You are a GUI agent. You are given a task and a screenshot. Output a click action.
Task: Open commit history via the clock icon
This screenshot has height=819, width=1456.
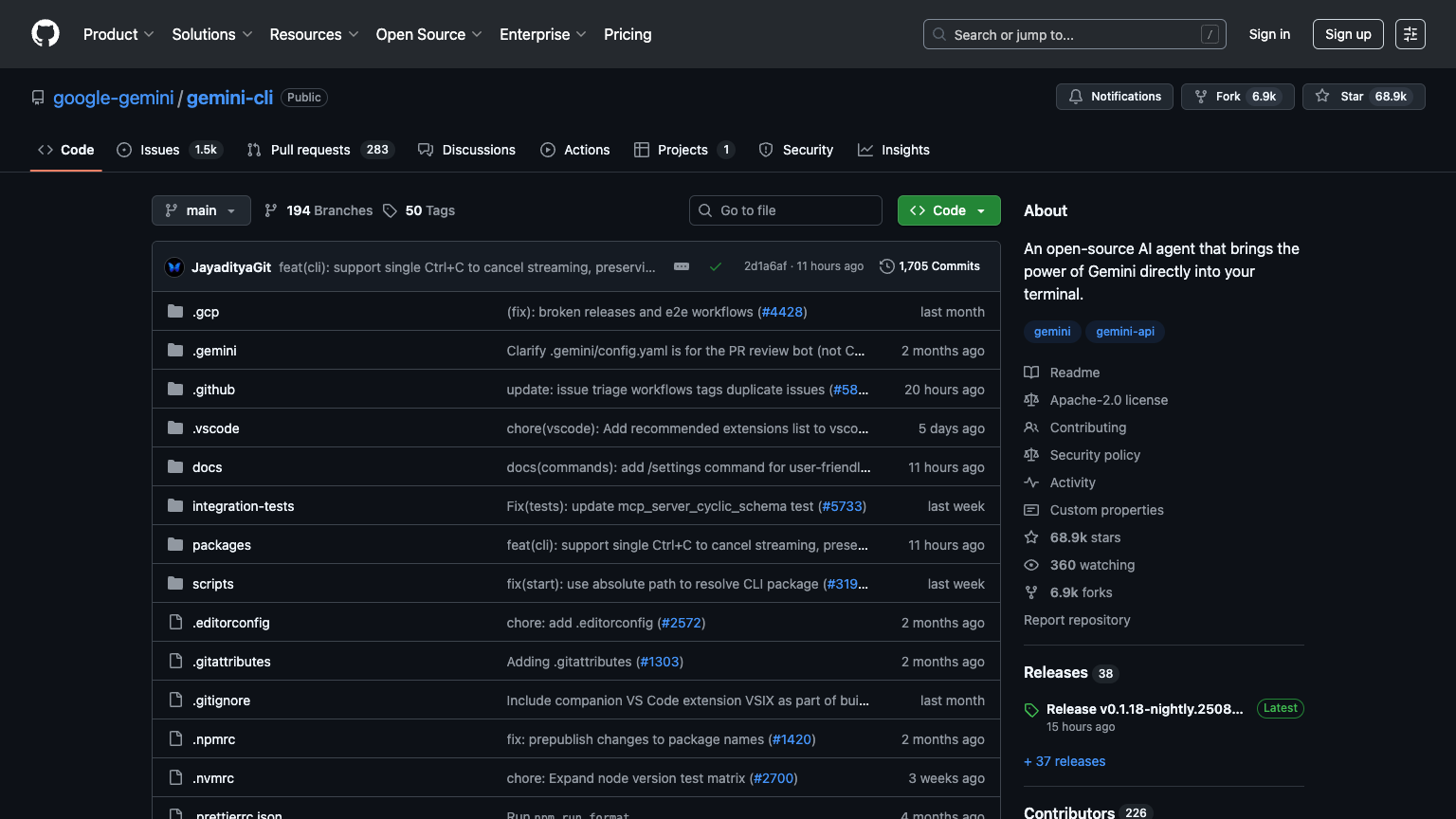pyautogui.click(x=887, y=266)
